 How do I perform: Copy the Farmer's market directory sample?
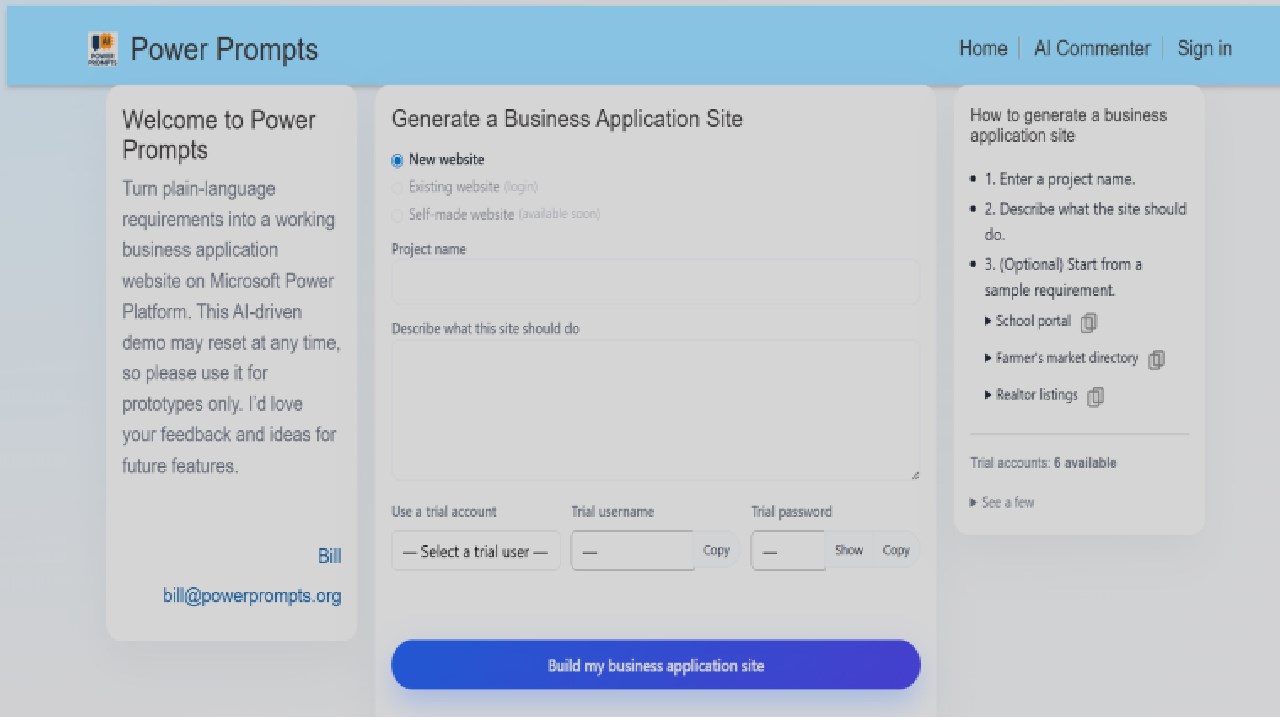click(1156, 359)
